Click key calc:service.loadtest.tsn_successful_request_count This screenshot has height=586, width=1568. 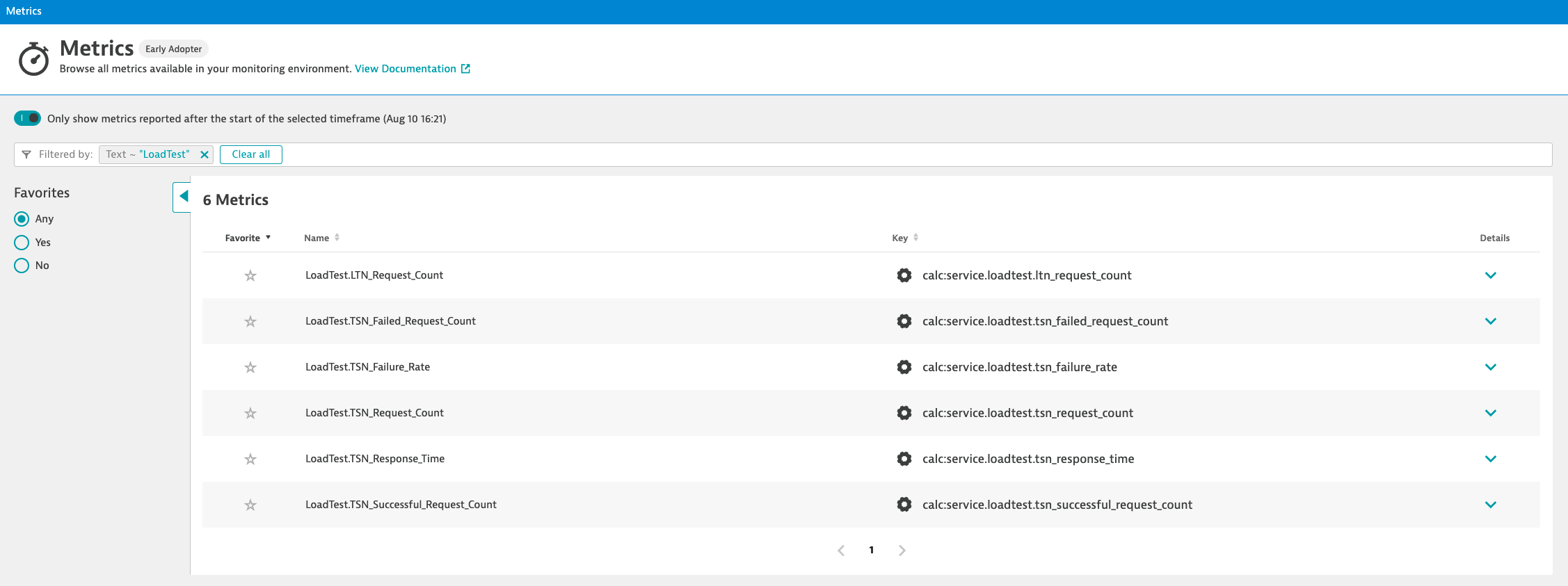(x=1057, y=505)
